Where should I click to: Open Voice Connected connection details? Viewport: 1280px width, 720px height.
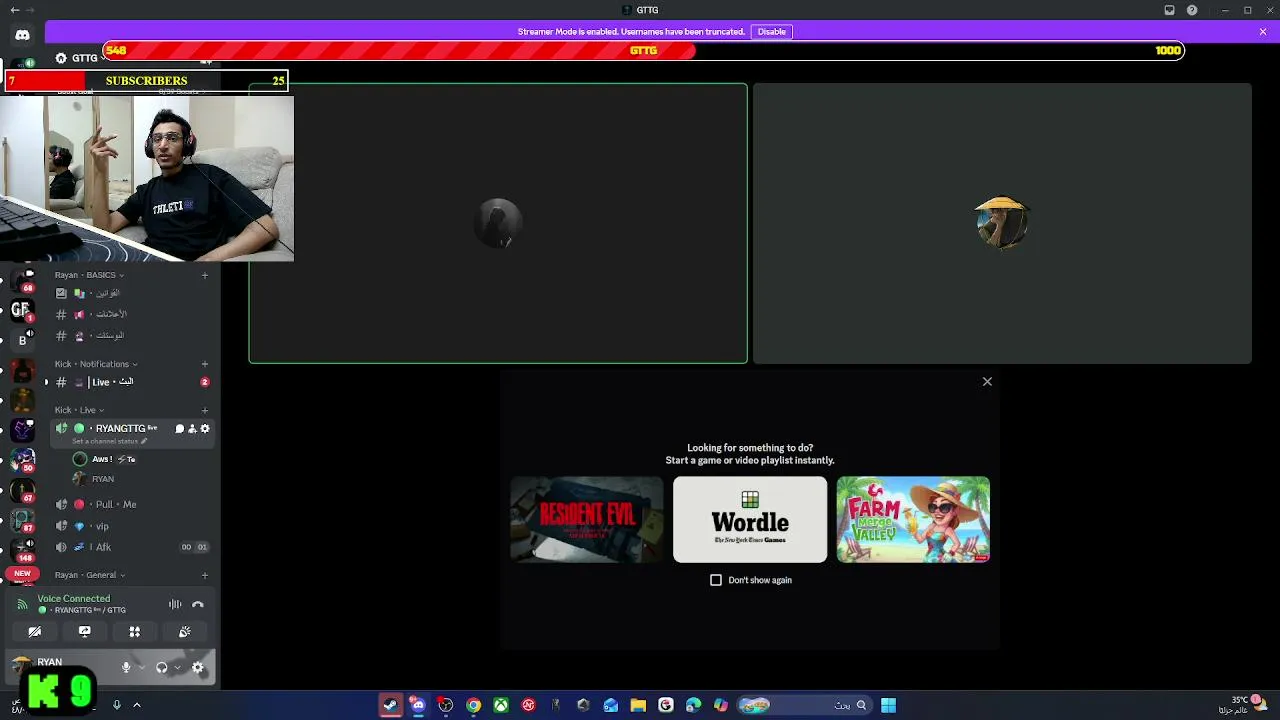(x=74, y=599)
